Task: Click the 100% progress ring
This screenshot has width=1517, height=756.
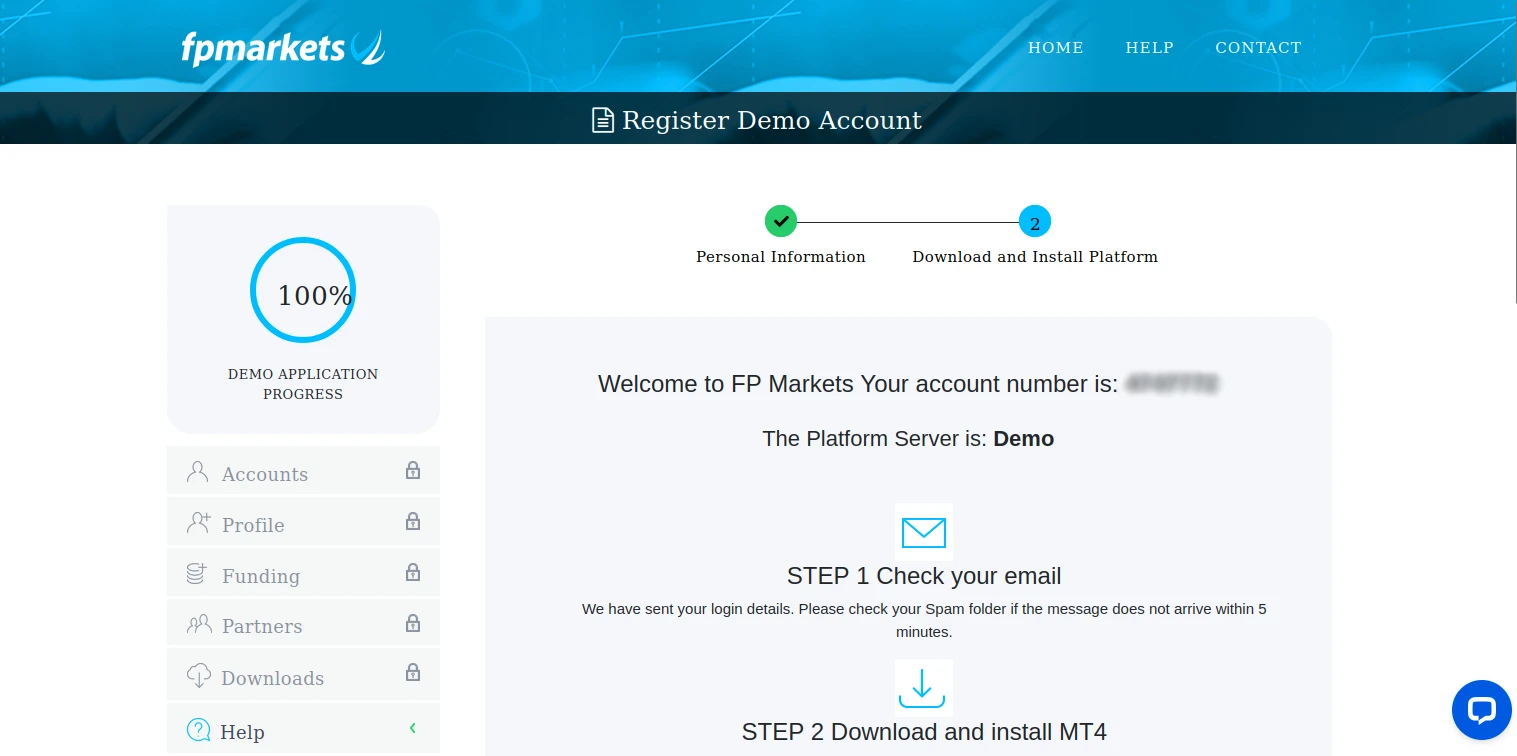Action: pyautogui.click(x=303, y=290)
